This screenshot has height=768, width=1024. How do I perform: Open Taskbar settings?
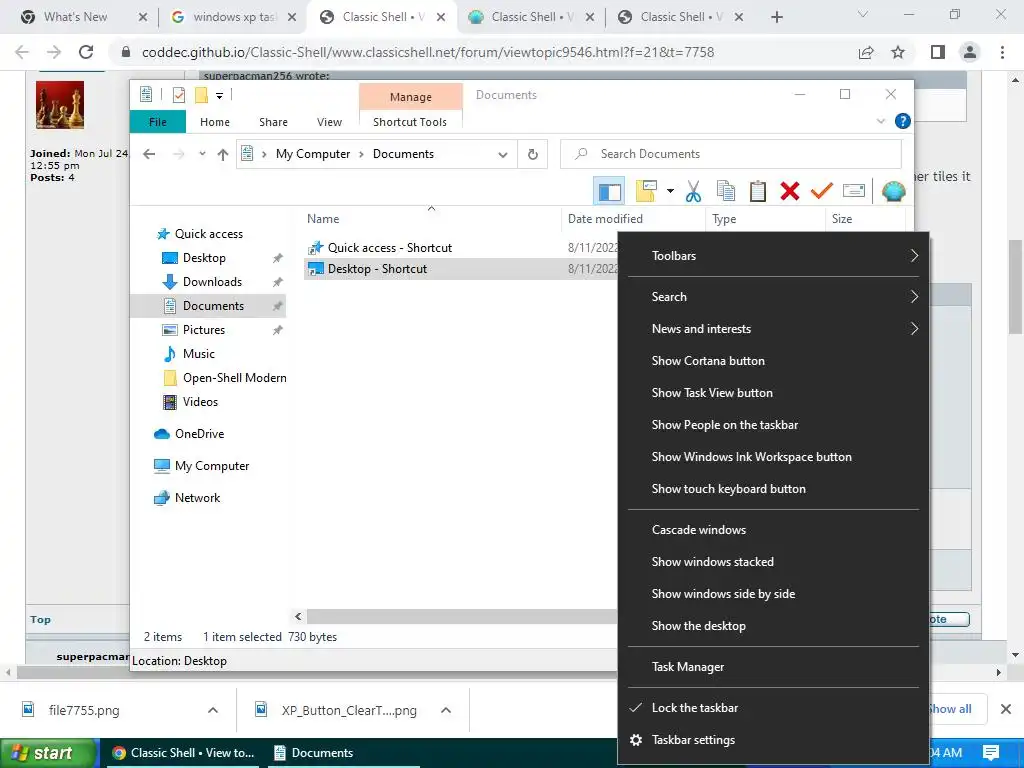(773, 740)
